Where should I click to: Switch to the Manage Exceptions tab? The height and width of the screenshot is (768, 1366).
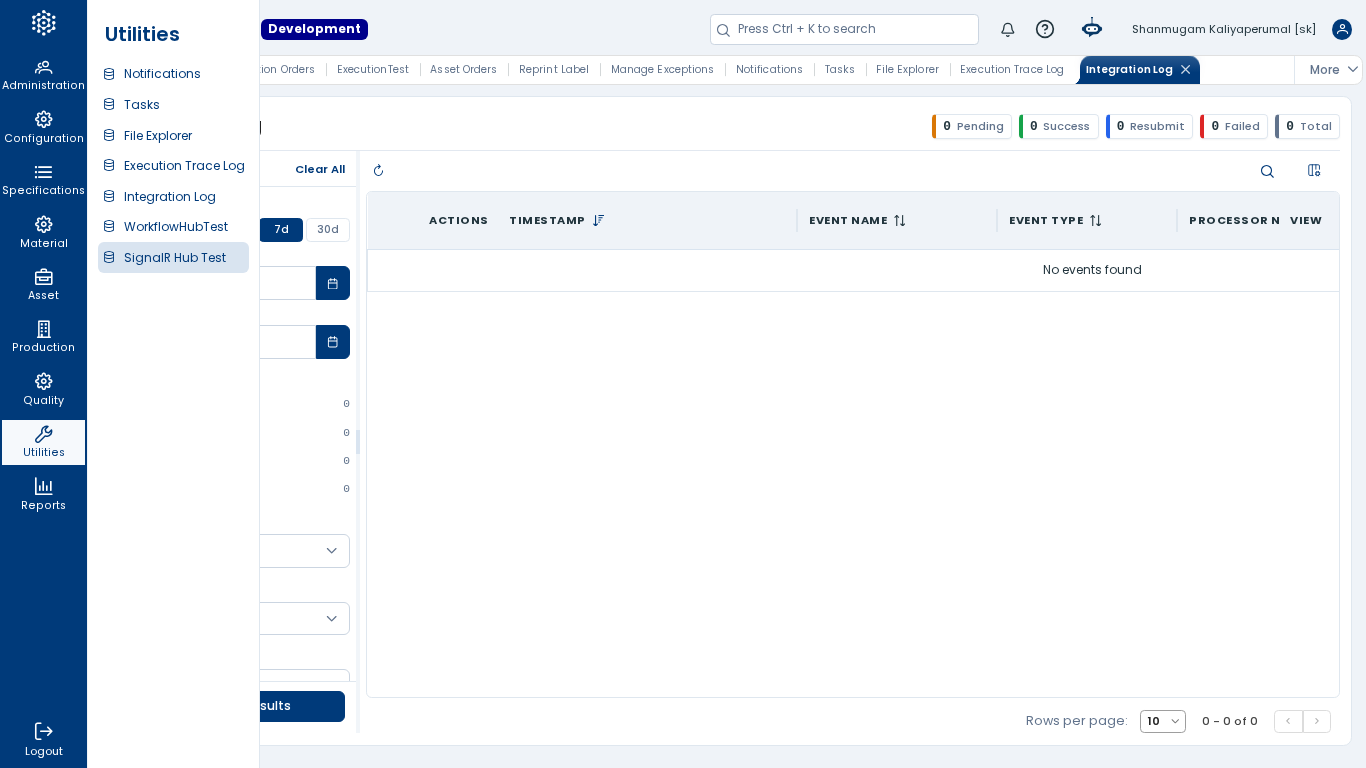(x=662, y=70)
